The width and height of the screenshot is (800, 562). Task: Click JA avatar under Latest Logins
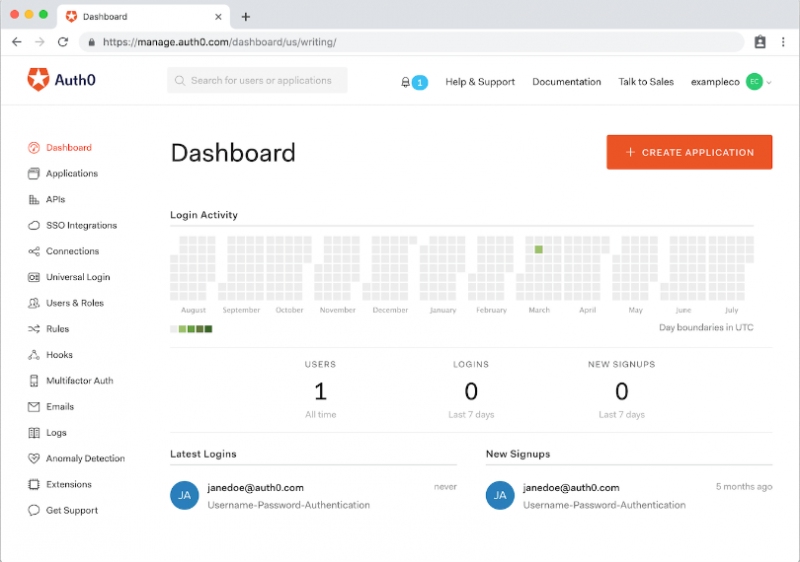click(x=184, y=495)
